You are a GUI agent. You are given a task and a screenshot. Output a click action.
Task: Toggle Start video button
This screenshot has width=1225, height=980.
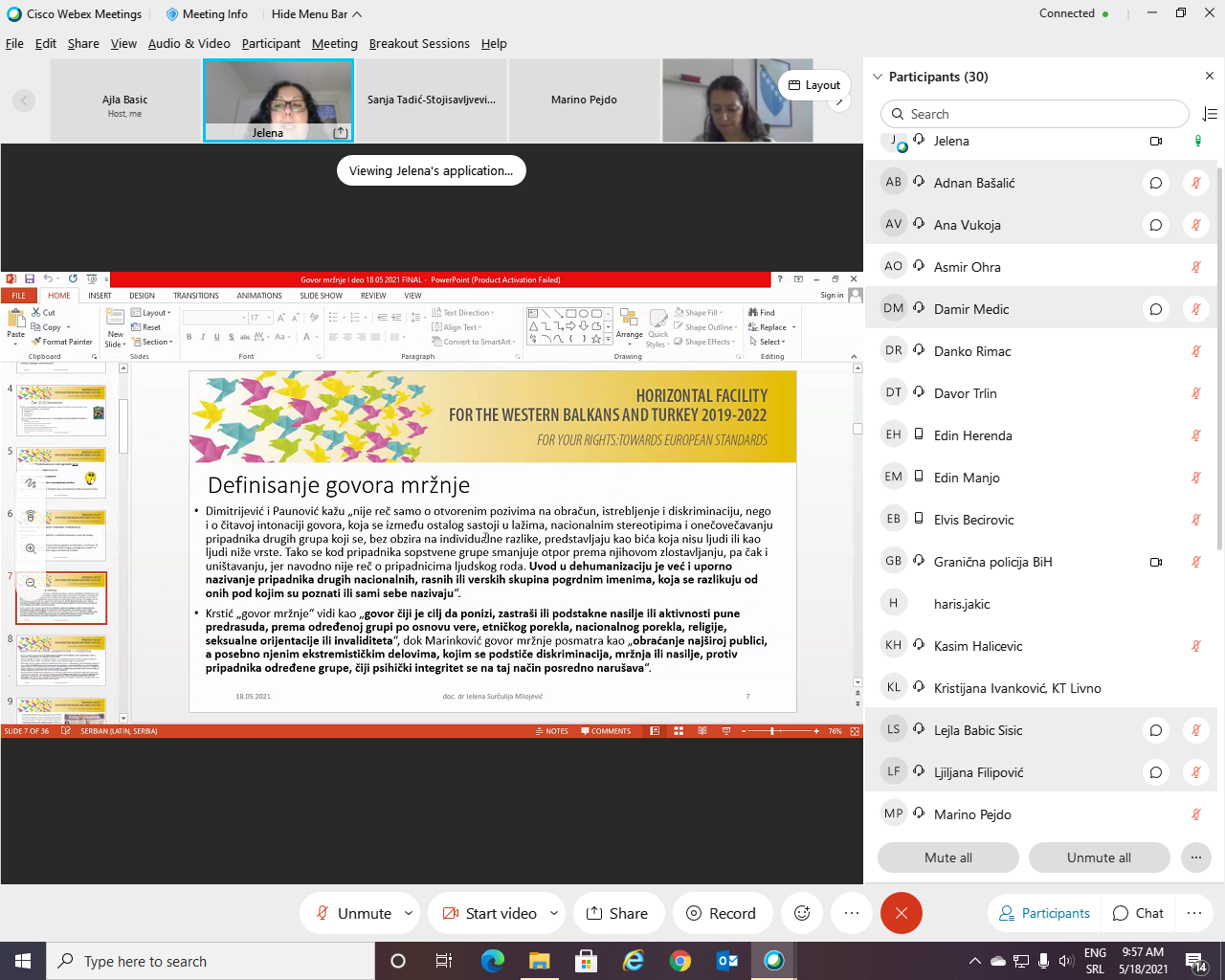click(x=490, y=913)
